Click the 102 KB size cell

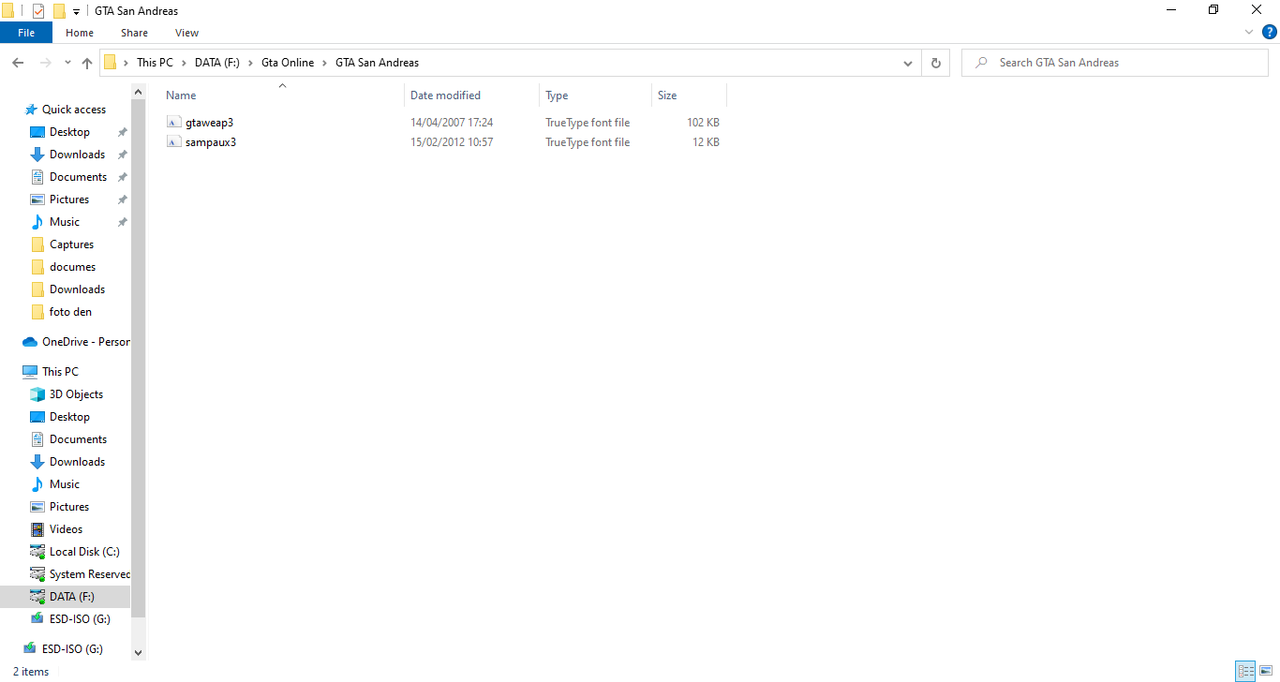tap(703, 122)
